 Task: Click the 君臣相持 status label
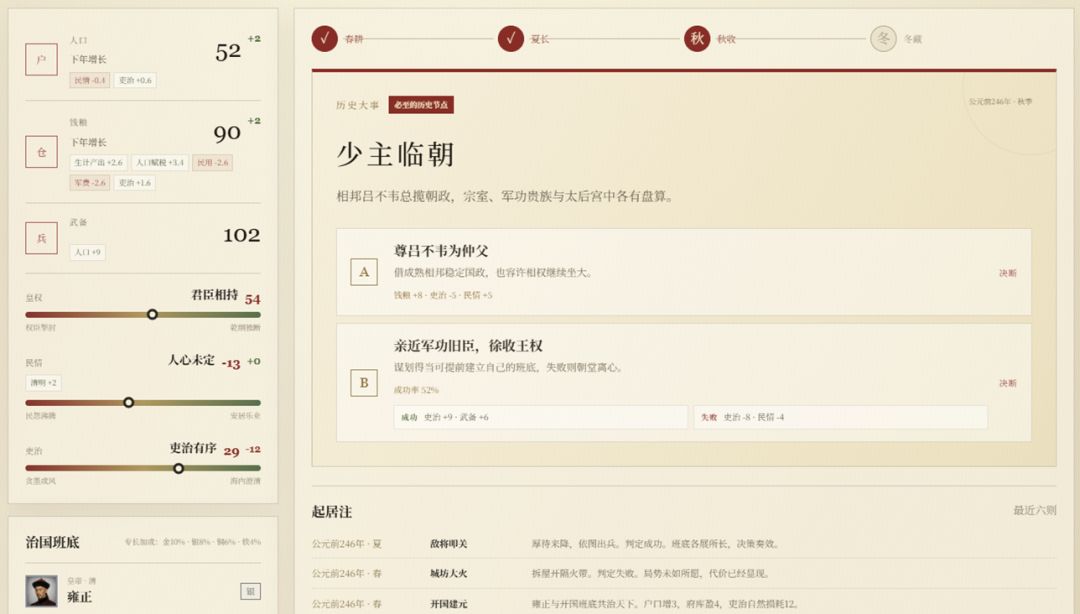point(214,295)
